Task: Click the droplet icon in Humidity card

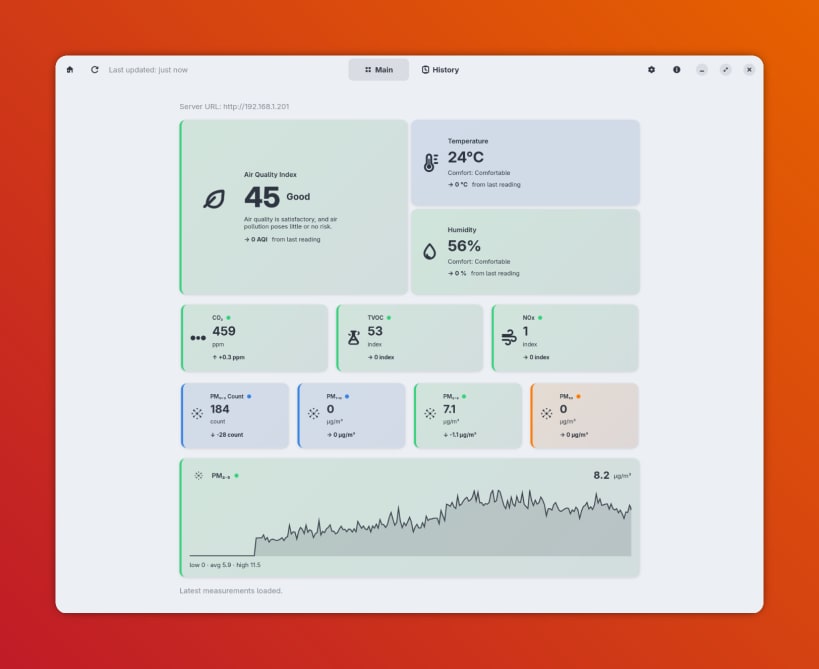Action: (x=429, y=251)
